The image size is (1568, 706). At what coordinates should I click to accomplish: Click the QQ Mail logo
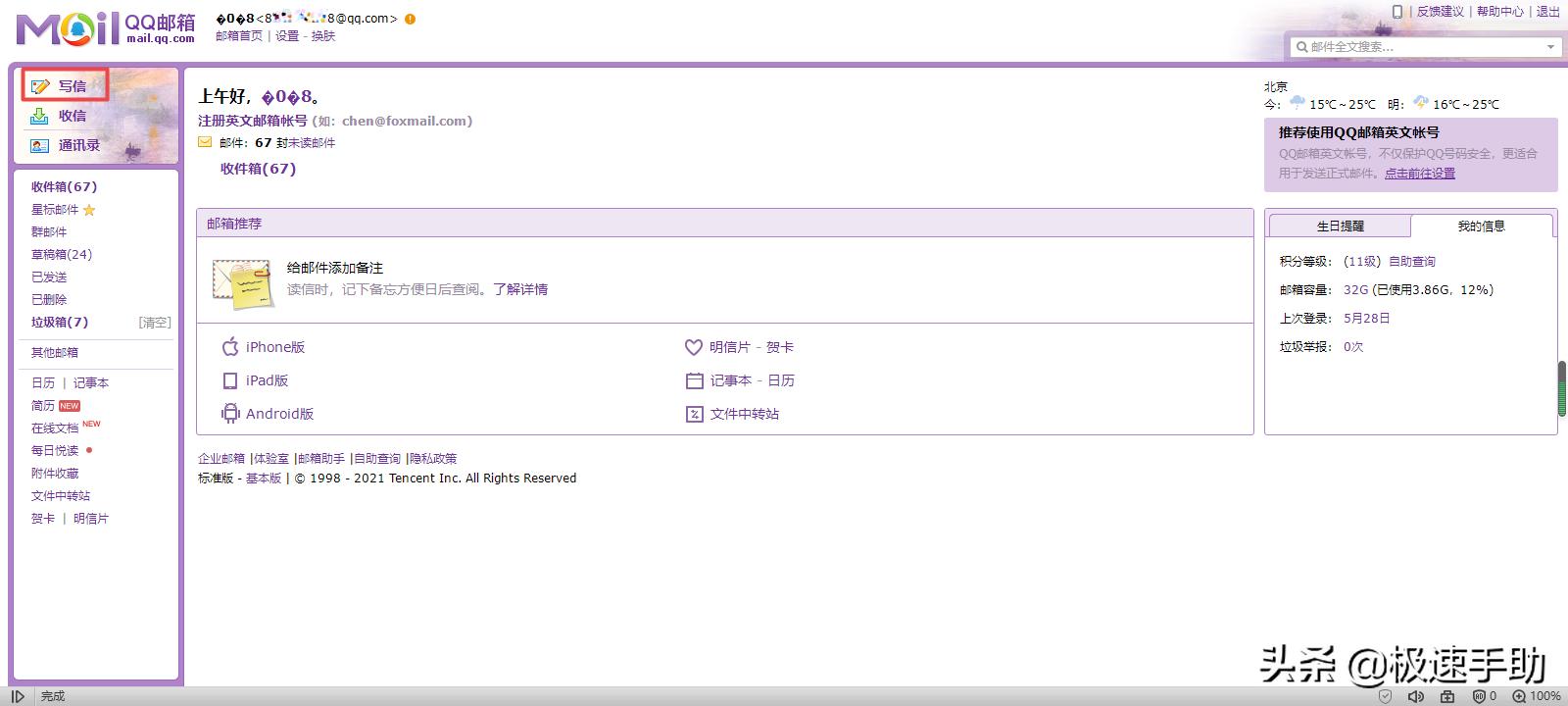click(x=106, y=27)
